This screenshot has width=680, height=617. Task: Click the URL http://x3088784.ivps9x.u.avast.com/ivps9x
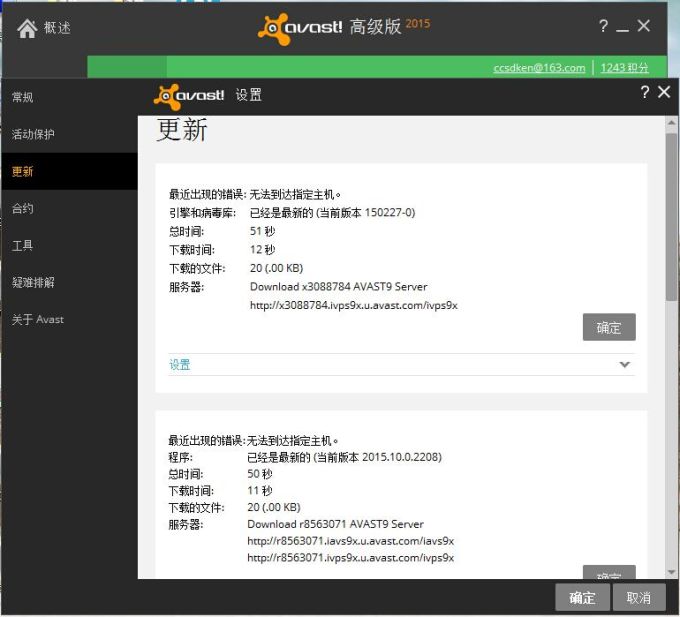click(353, 305)
